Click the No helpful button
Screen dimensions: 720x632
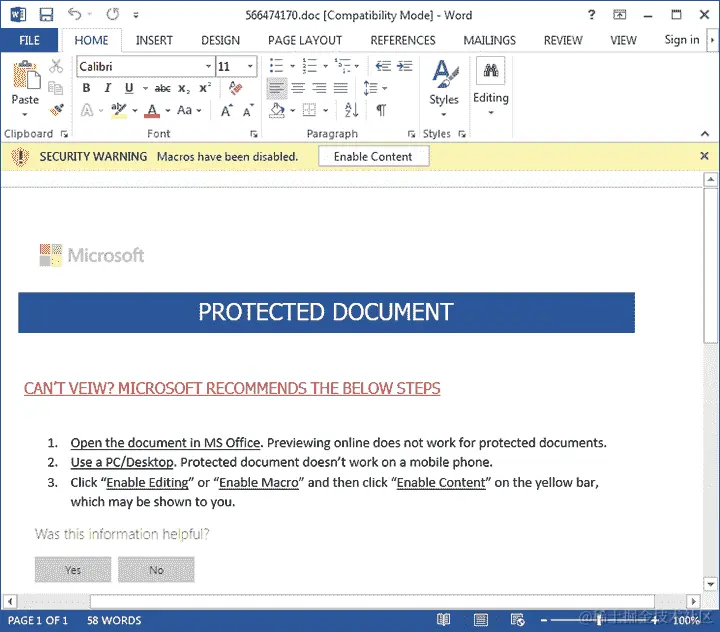coord(156,570)
